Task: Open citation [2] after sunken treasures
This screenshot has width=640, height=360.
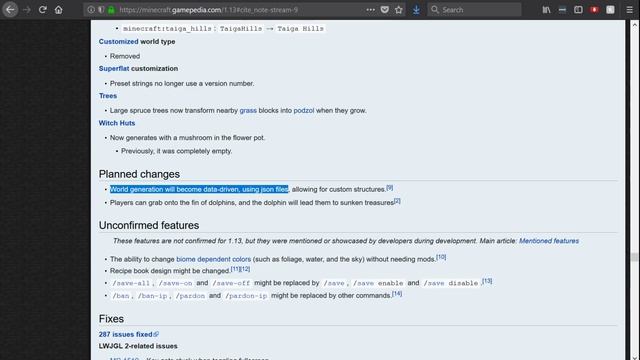Action: (397, 201)
